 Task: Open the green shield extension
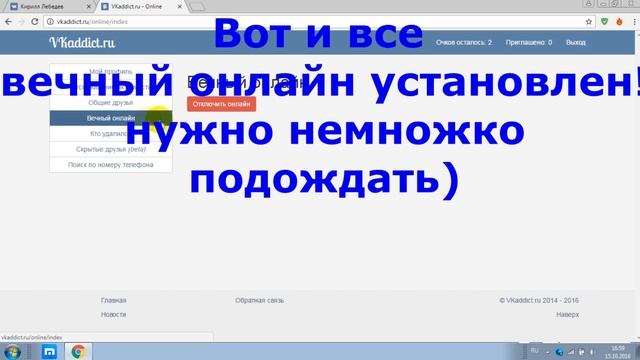pos(604,22)
